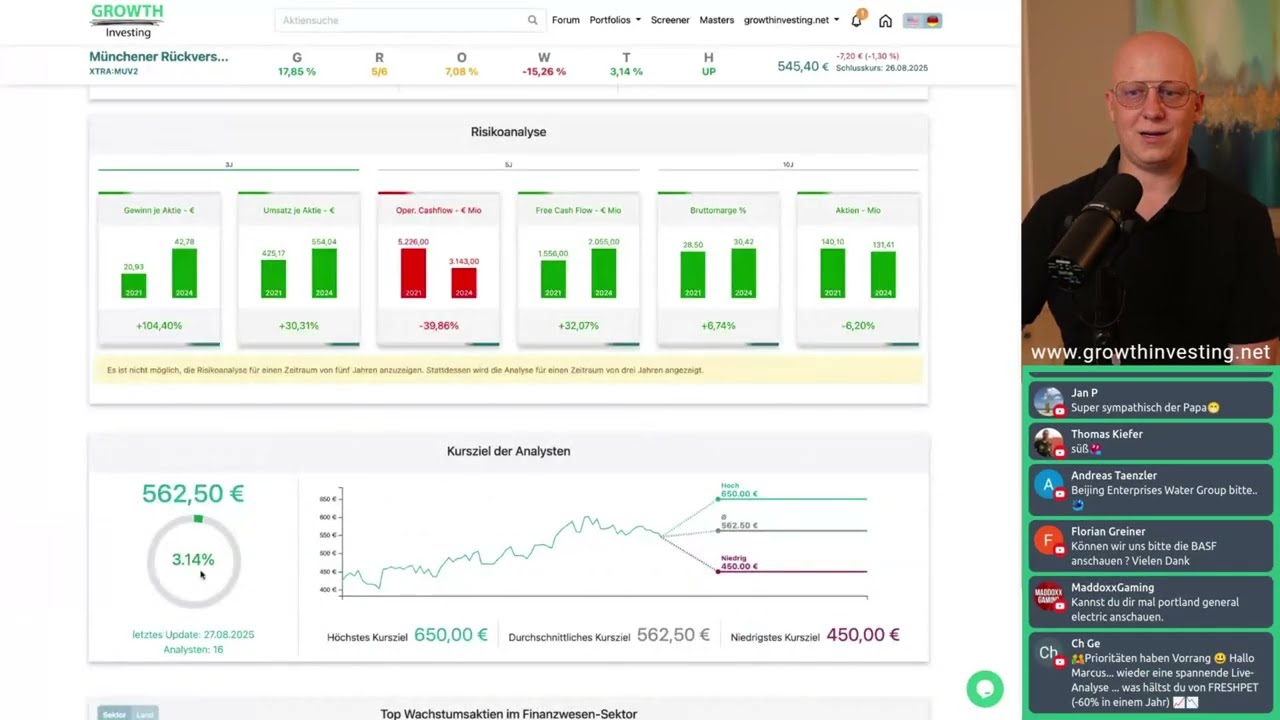This screenshot has height=720, width=1280.
Task: Click the Schlusskurs: 26.08.2025 text
Action: pyautogui.click(x=882, y=68)
